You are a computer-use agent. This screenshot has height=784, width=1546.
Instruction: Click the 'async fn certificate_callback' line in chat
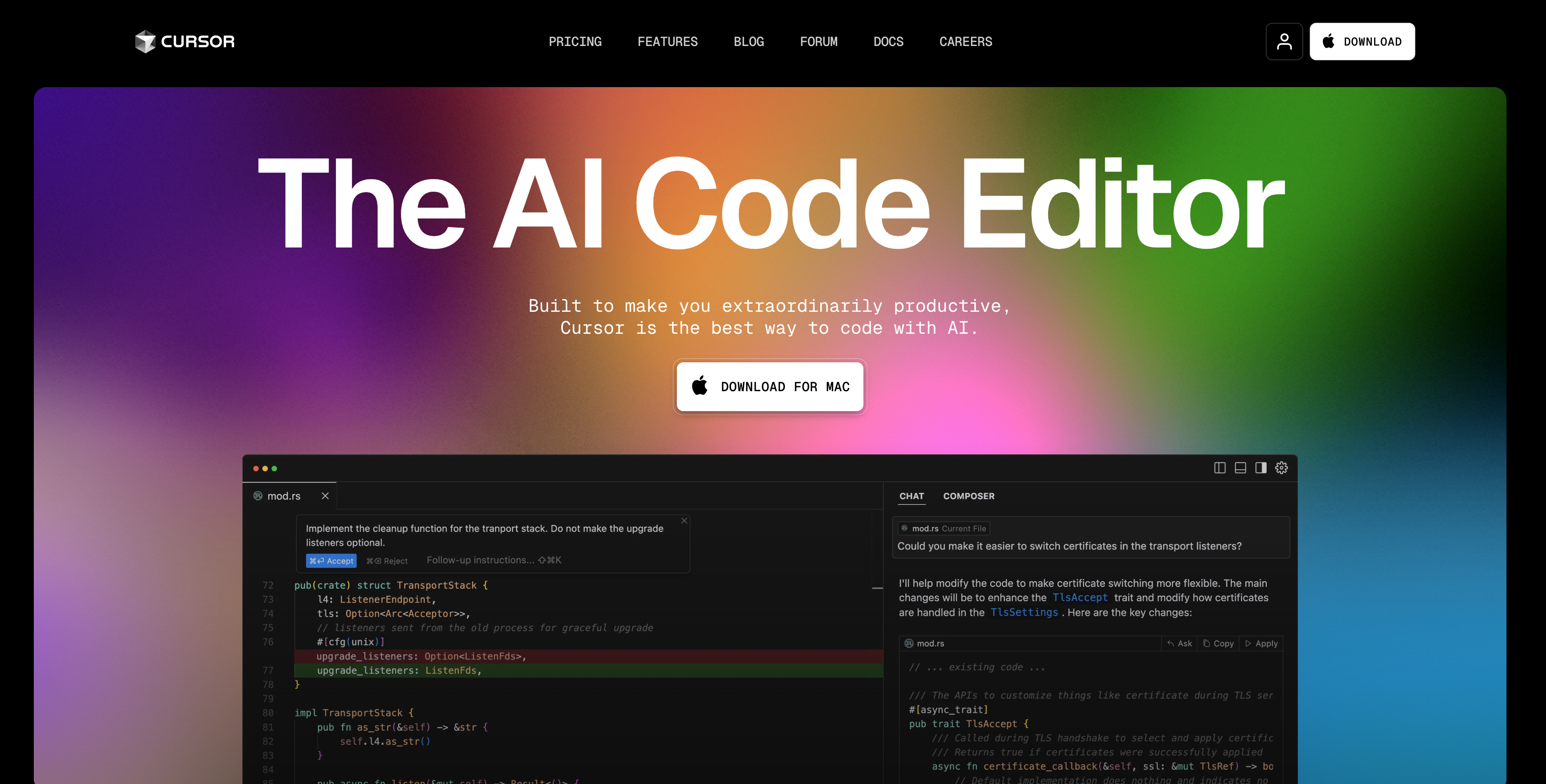pyautogui.click(x=1102, y=766)
